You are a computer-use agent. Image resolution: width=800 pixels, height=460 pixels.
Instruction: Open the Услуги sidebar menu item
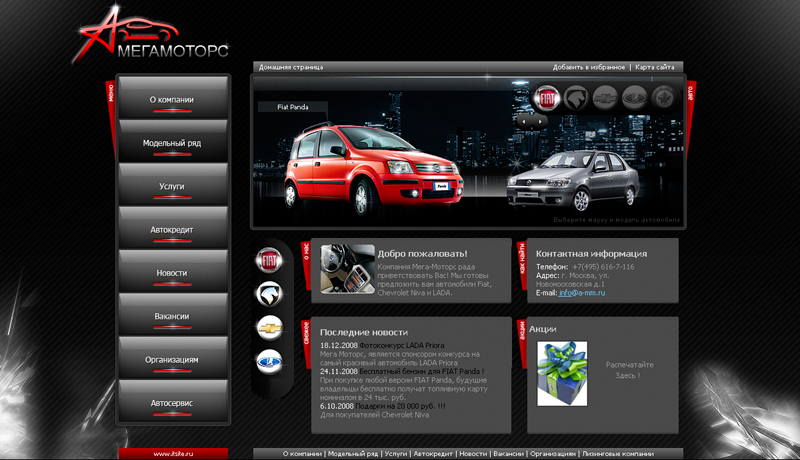pyautogui.click(x=172, y=185)
